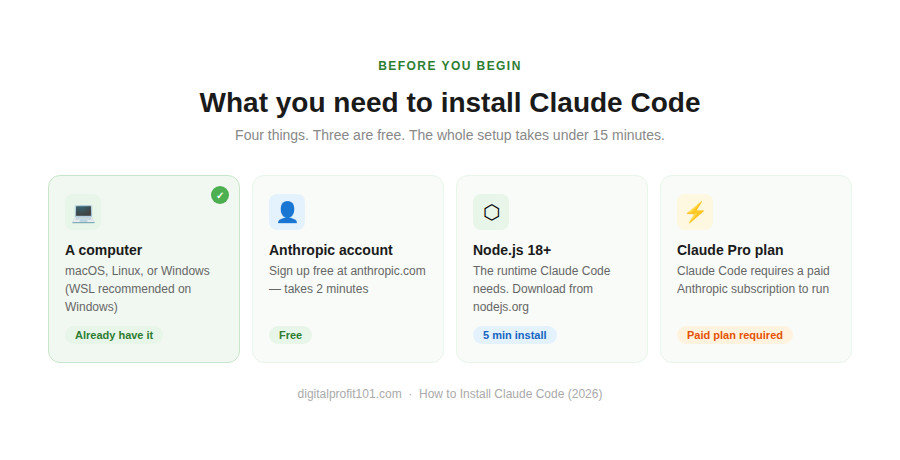Toggle the green checkmark on computer card
Image resolution: width=900 pixels, height=460 pixels.
pyautogui.click(x=220, y=195)
